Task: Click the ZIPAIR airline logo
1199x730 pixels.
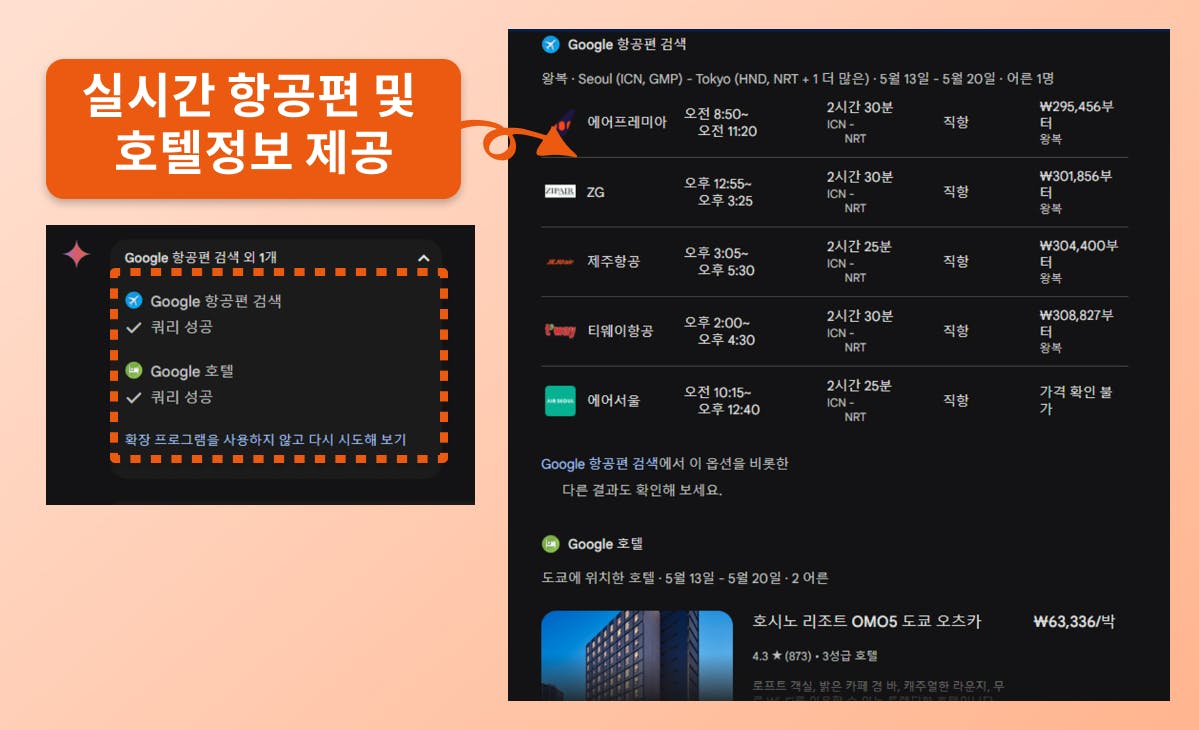Action: pyautogui.click(x=560, y=191)
